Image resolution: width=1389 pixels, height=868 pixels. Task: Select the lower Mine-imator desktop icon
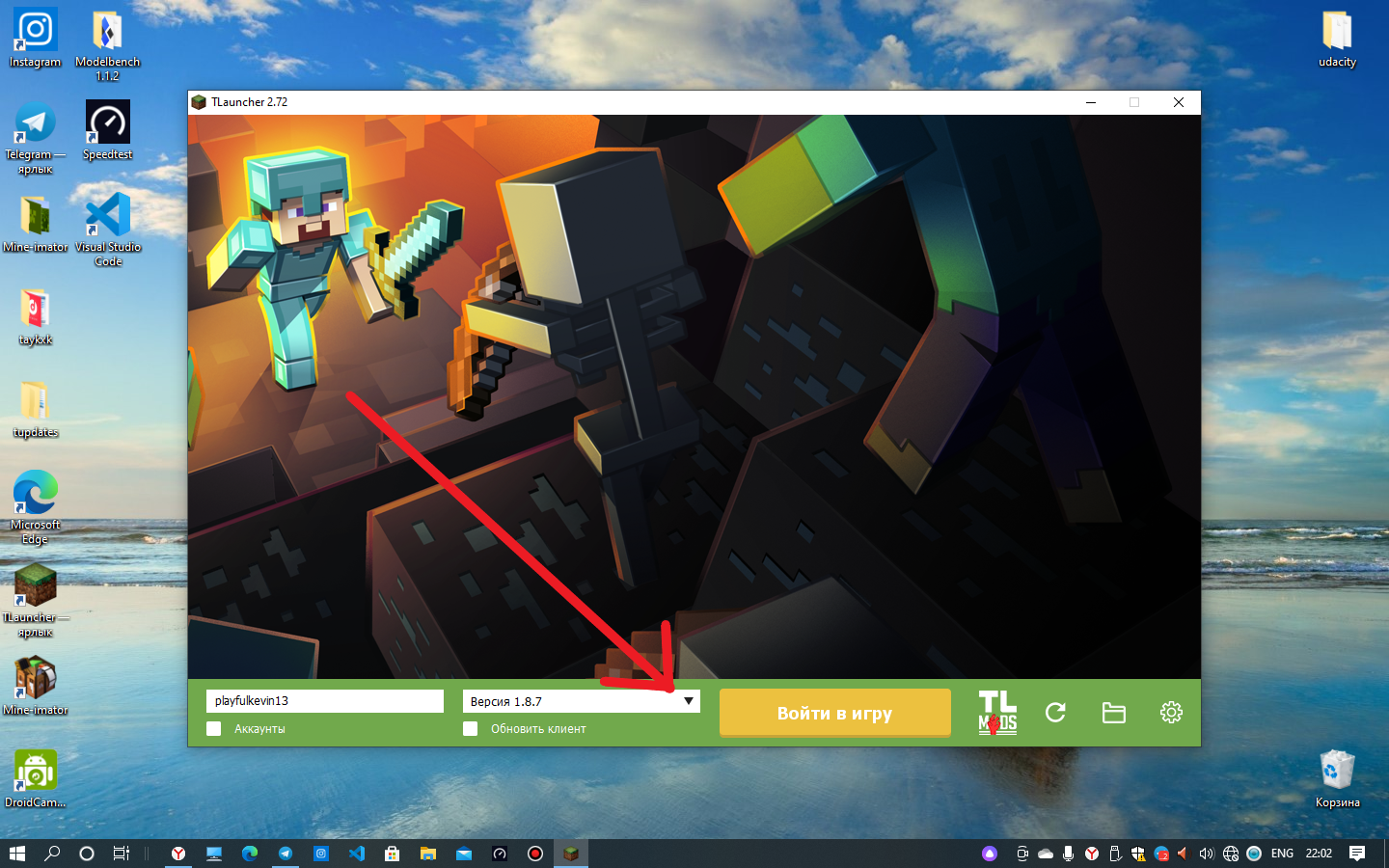(36, 686)
